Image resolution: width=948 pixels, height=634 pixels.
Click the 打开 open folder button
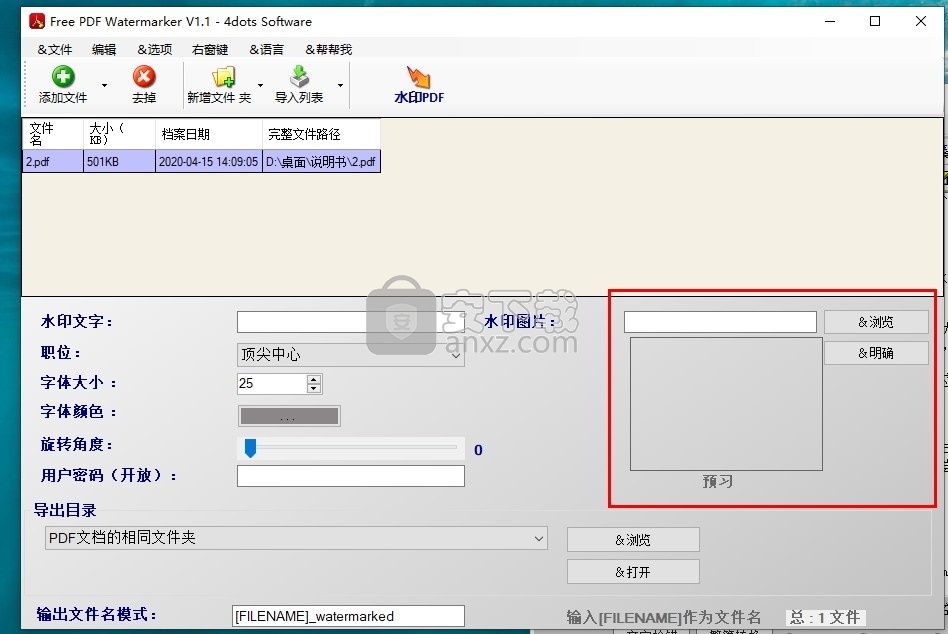tap(633, 572)
